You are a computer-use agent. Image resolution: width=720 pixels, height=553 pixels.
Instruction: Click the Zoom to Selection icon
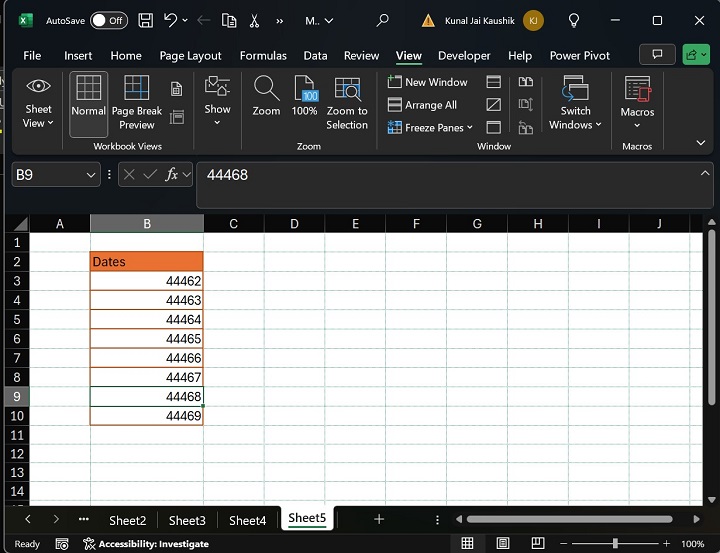[347, 102]
